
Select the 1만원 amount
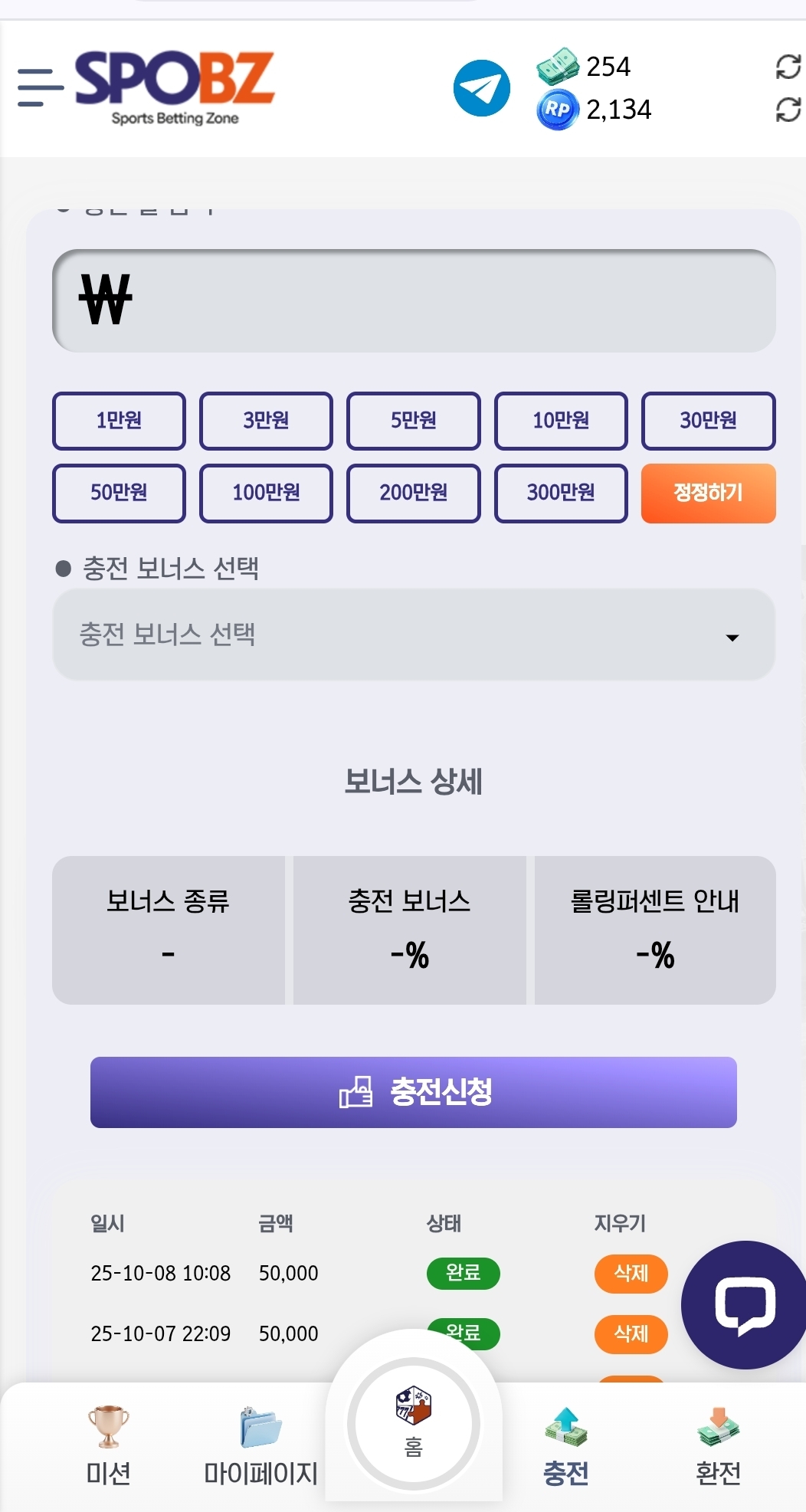tap(119, 421)
